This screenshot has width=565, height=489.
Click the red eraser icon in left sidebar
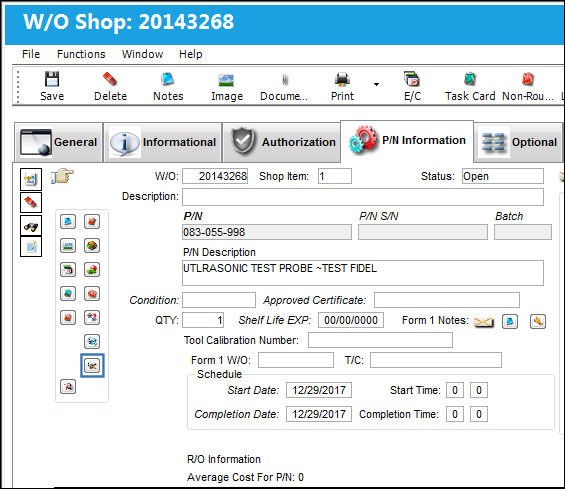click(x=31, y=202)
